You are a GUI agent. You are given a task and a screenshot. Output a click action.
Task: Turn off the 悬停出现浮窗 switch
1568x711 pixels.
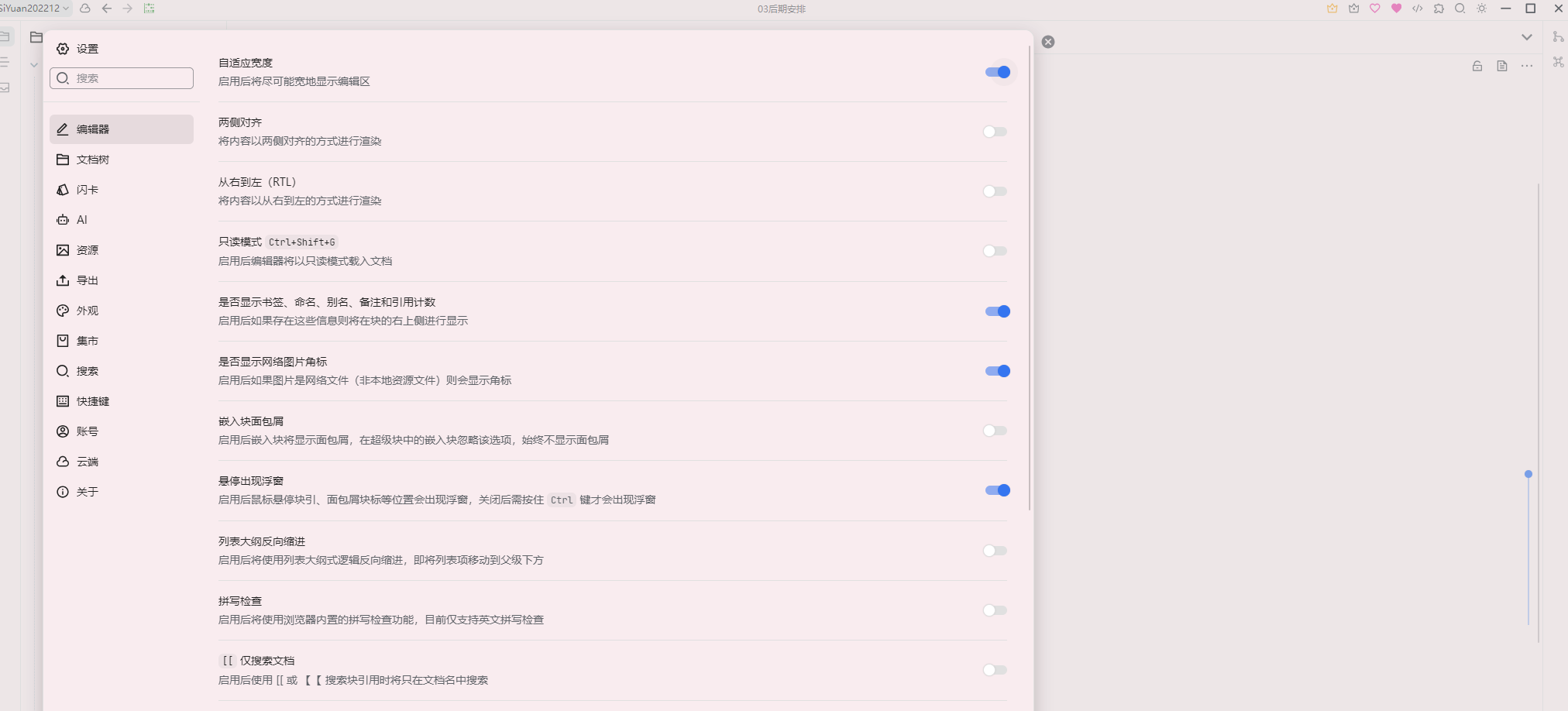[997, 490]
